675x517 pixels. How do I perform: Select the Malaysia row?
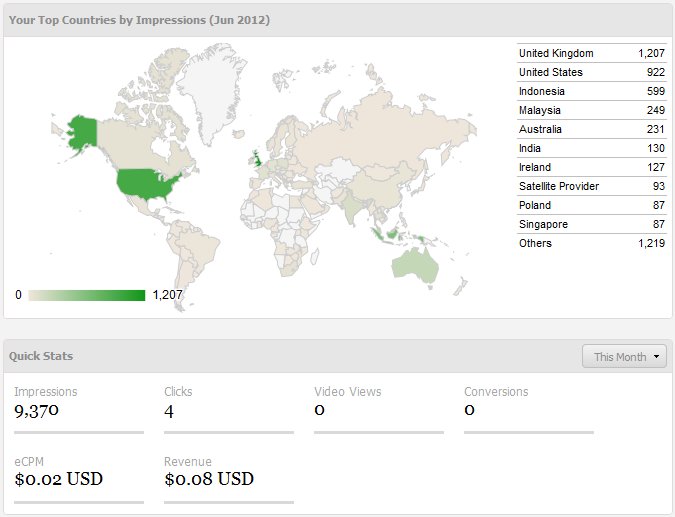tap(591, 110)
